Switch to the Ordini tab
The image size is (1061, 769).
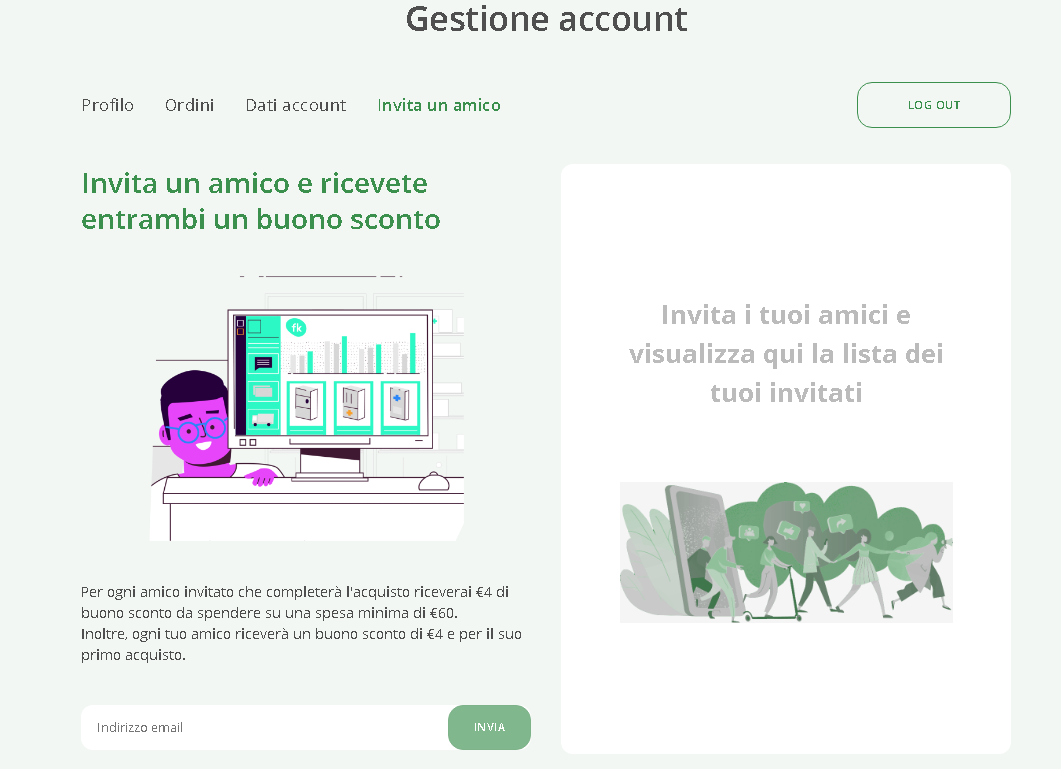189,105
